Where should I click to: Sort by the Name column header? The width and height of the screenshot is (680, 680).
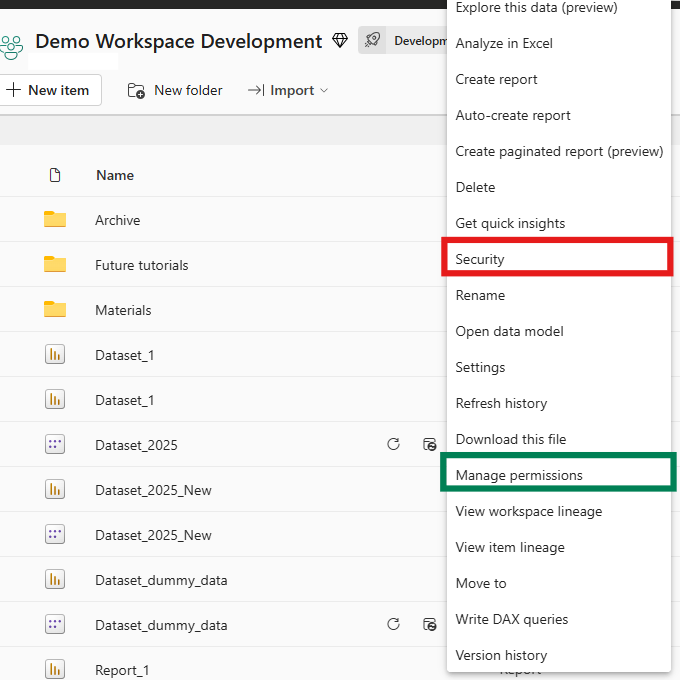click(x=115, y=175)
